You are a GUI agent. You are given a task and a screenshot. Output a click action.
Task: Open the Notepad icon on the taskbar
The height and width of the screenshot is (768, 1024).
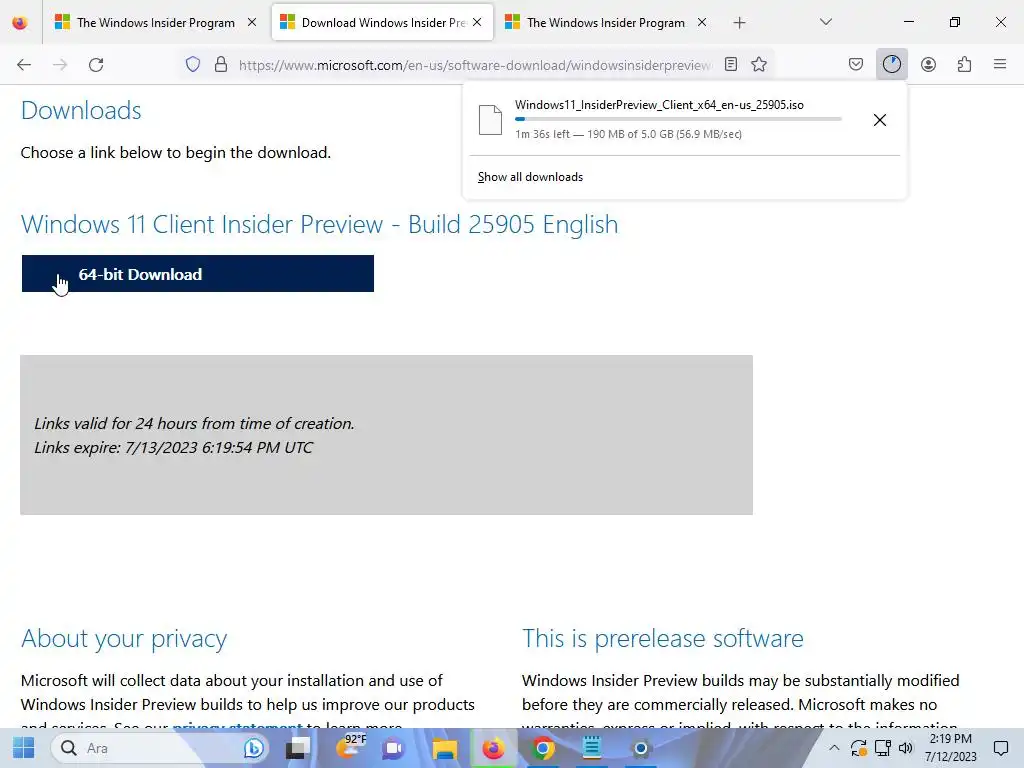[x=592, y=748]
